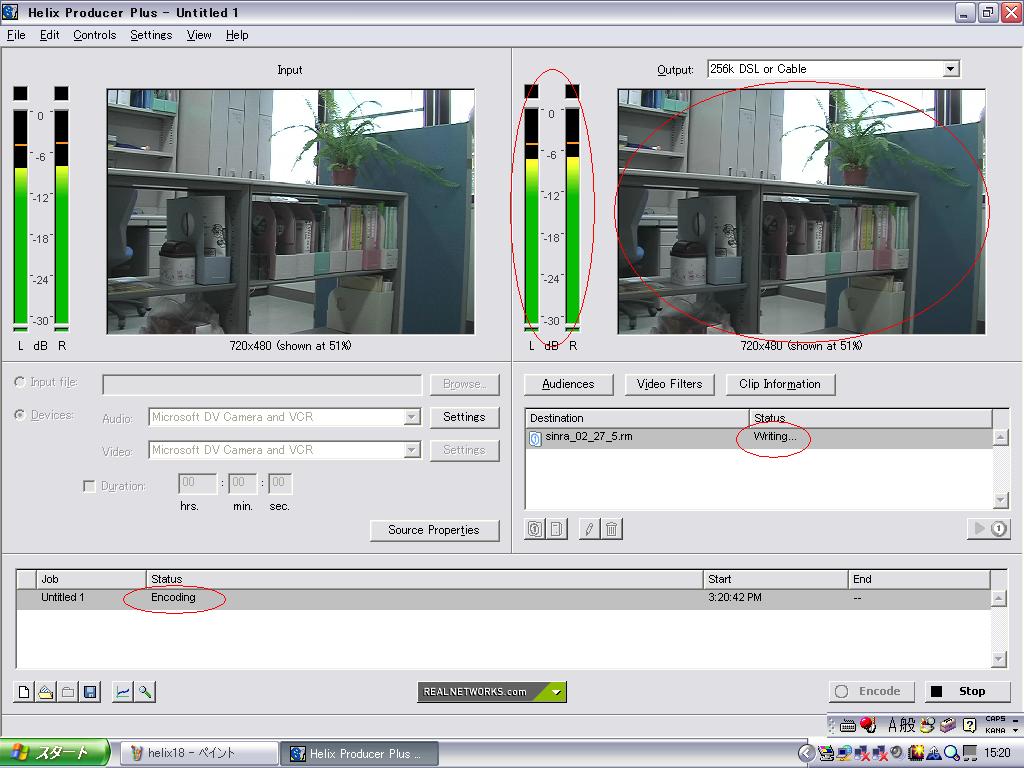Open the Audio device dropdown
Image resolution: width=1024 pixels, height=768 pixels.
pyautogui.click(x=412, y=417)
